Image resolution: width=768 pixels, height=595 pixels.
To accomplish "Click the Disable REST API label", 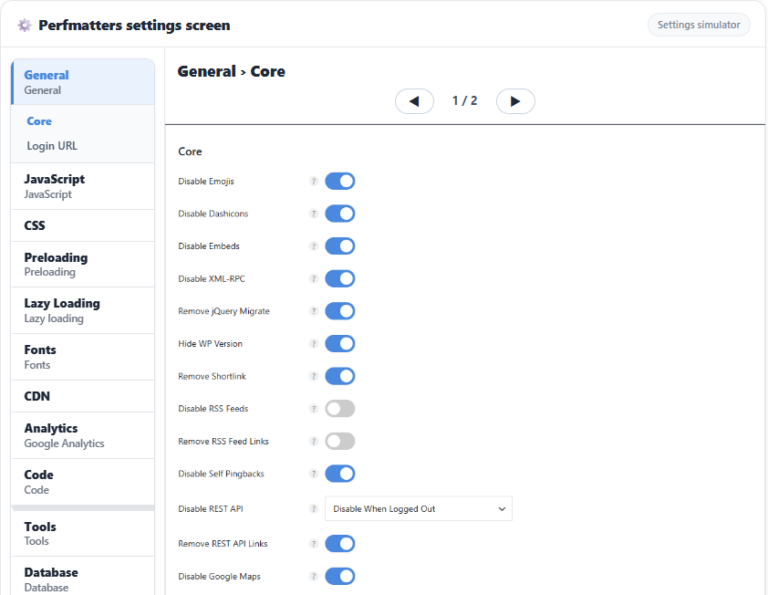I will click(211, 509).
